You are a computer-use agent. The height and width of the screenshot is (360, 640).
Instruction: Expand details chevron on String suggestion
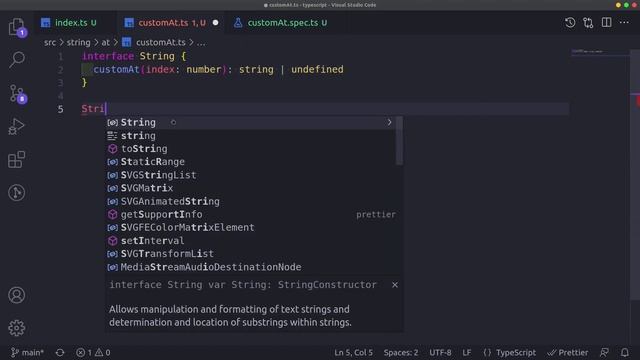point(389,122)
